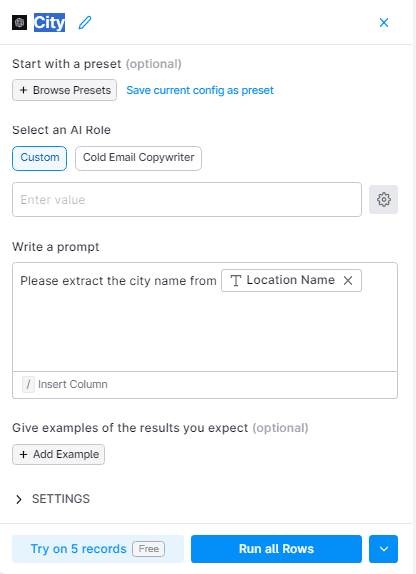The height and width of the screenshot is (574, 416).
Task: Click Try on 5 records button
Action: tap(98, 549)
